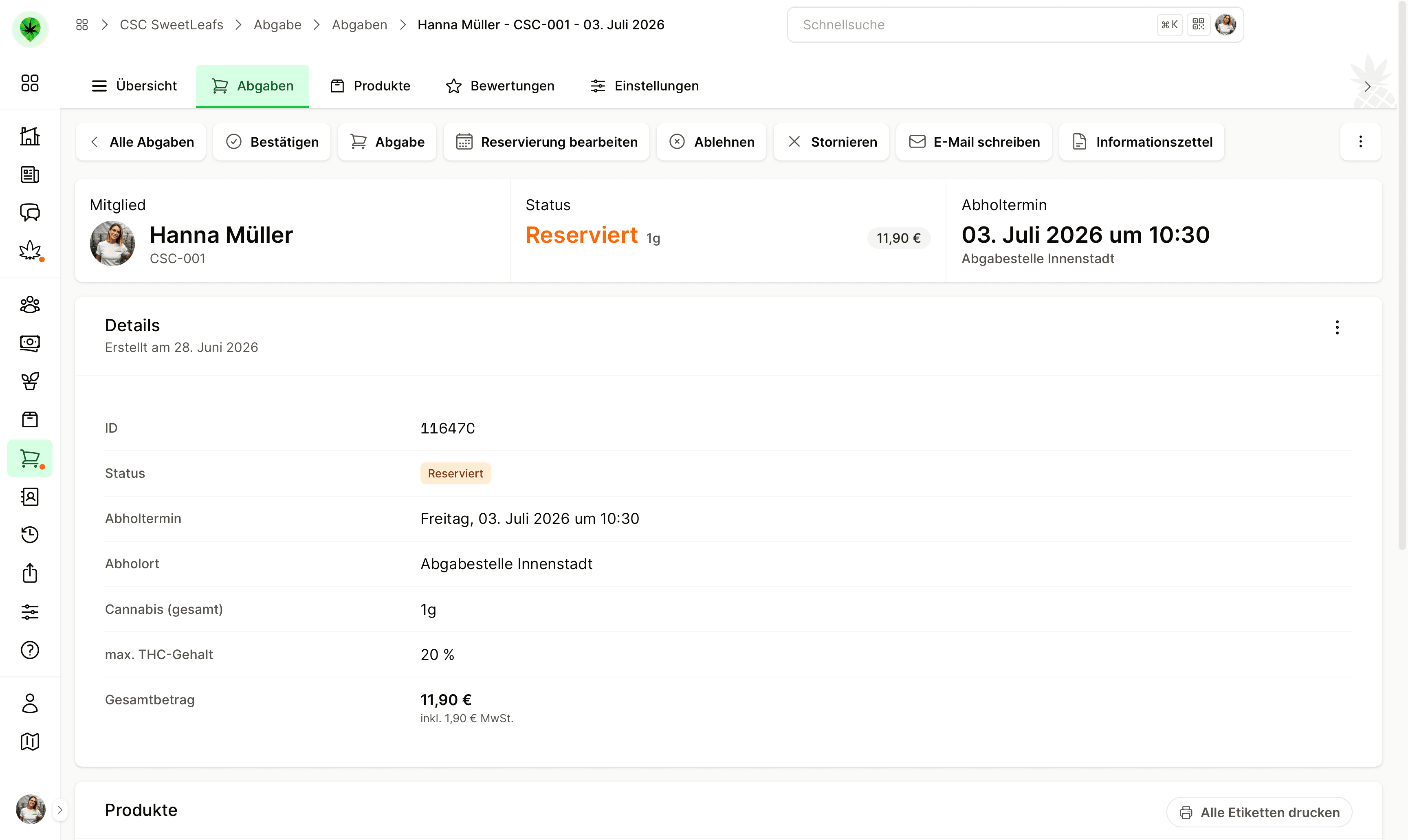Open the plant cultivation sidebar icon
The width and height of the screenshot is (1408, 840).
point(30,381)
